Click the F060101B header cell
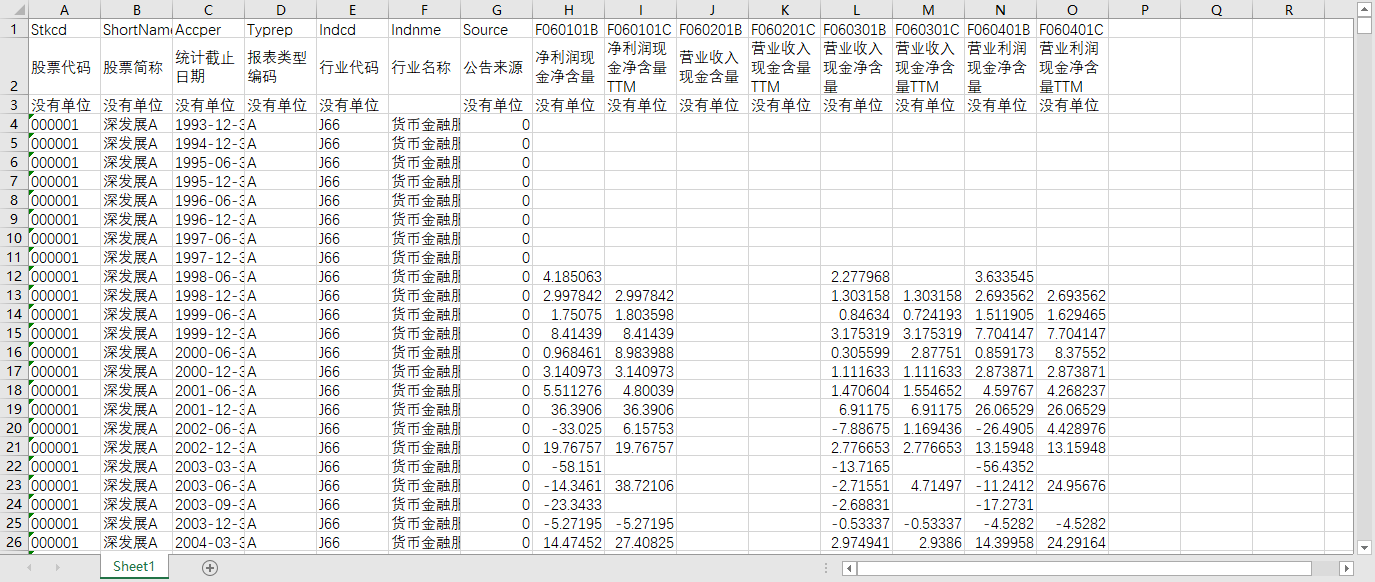 pyautogui.click(x=569, y=29)
